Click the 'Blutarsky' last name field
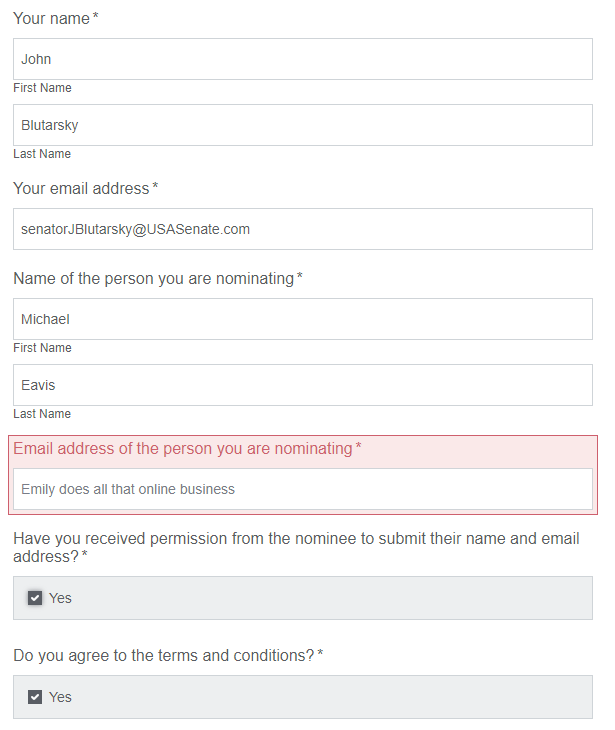Screen dimensions: 615x730 pyautogui.click(x=303, y=125)
